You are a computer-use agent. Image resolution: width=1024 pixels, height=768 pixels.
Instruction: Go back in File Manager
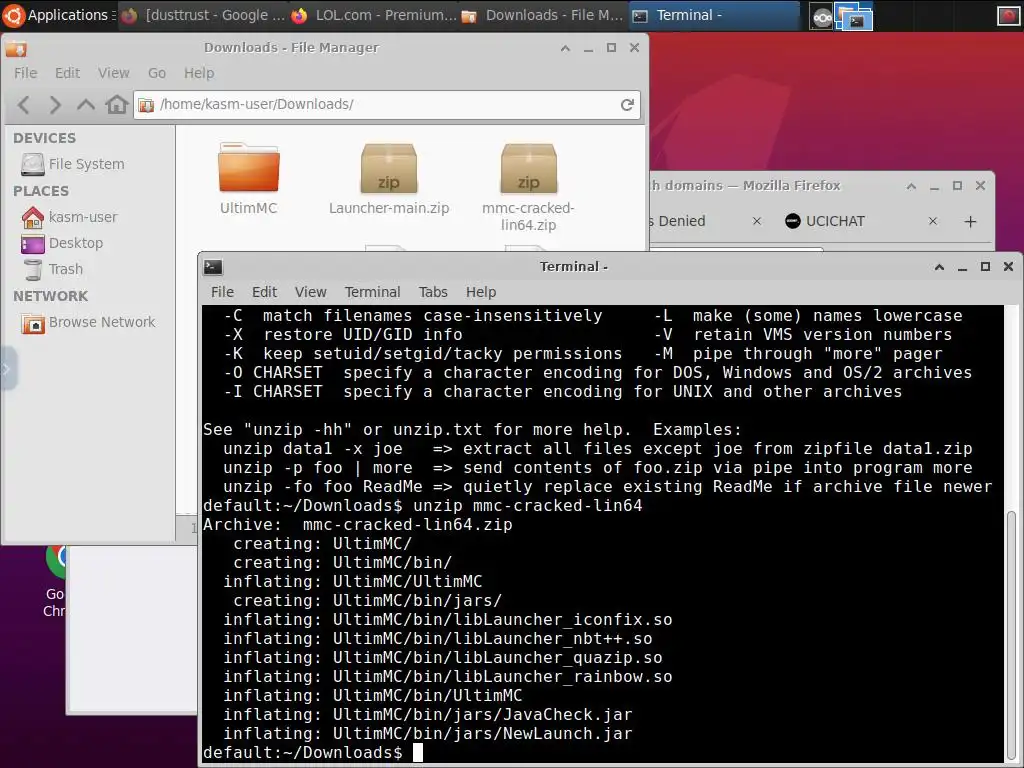[24, 104]
